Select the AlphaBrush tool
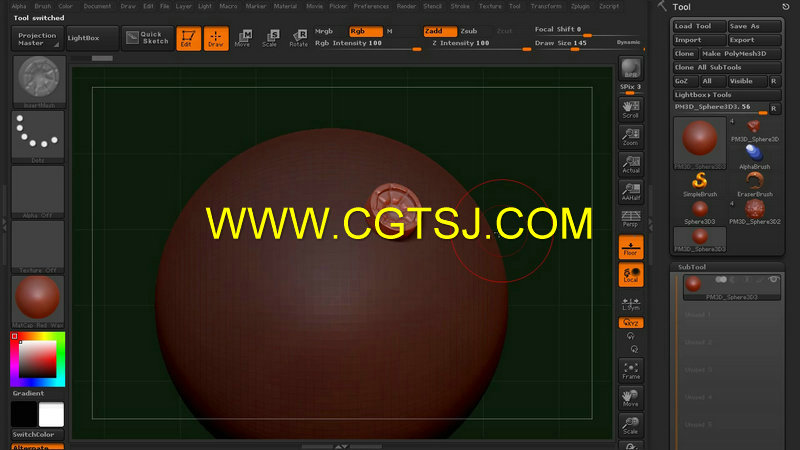Screen dimensions: 800x450 point(755,157)
